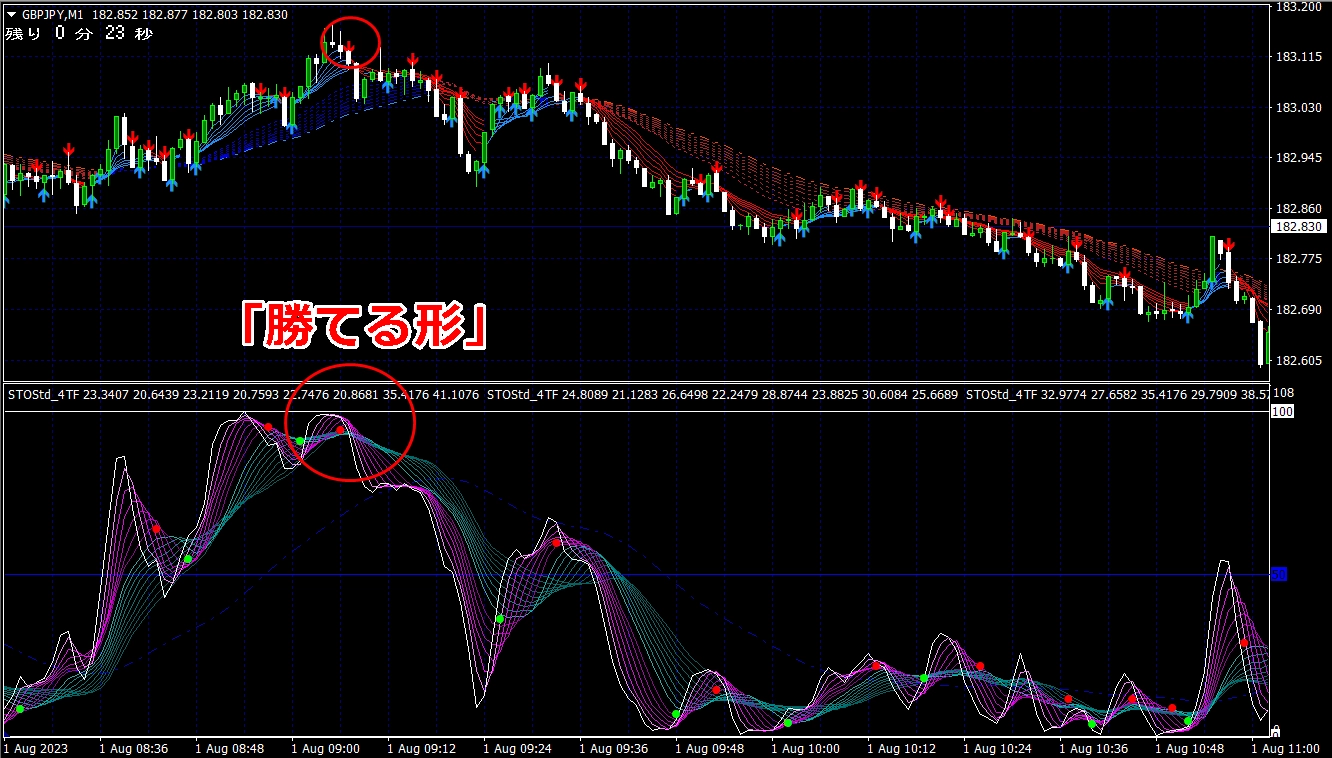This screenshot has height=758, width=1332.
Task: Click the red dot at the rightmost stochastic peak
Action: coord(1244,643)
